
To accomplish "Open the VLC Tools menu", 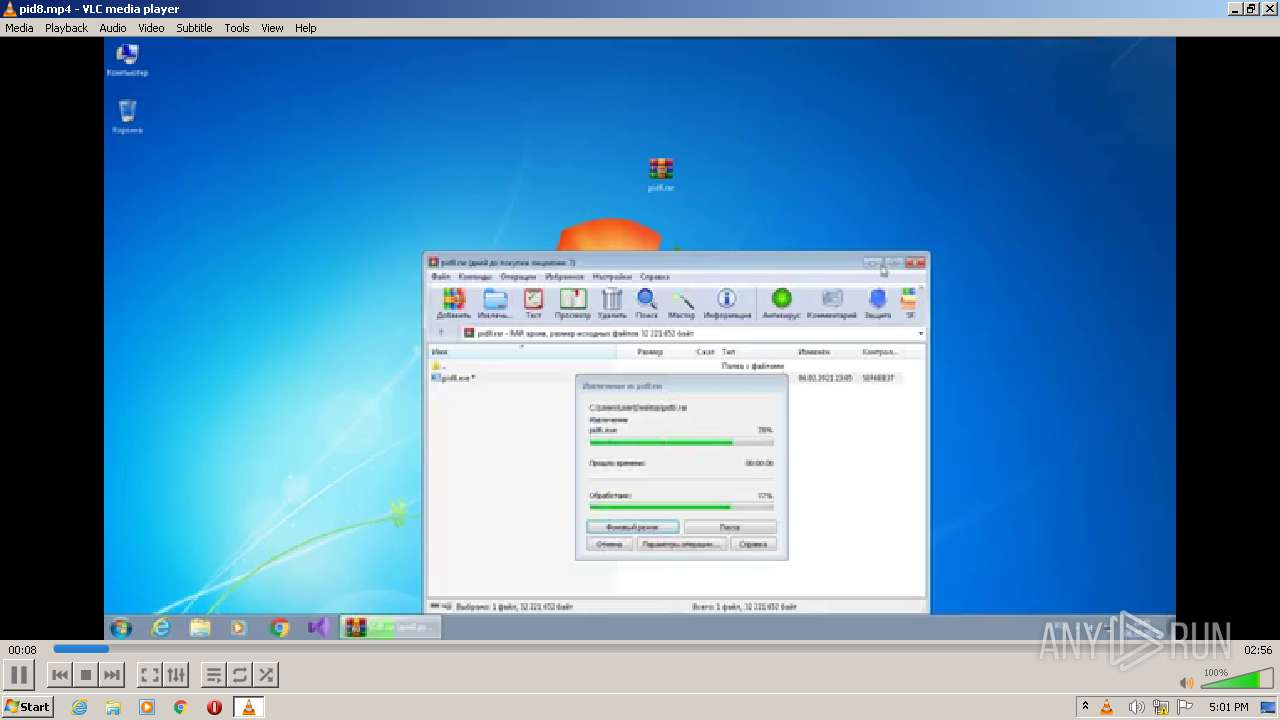I will click(237, 28).
